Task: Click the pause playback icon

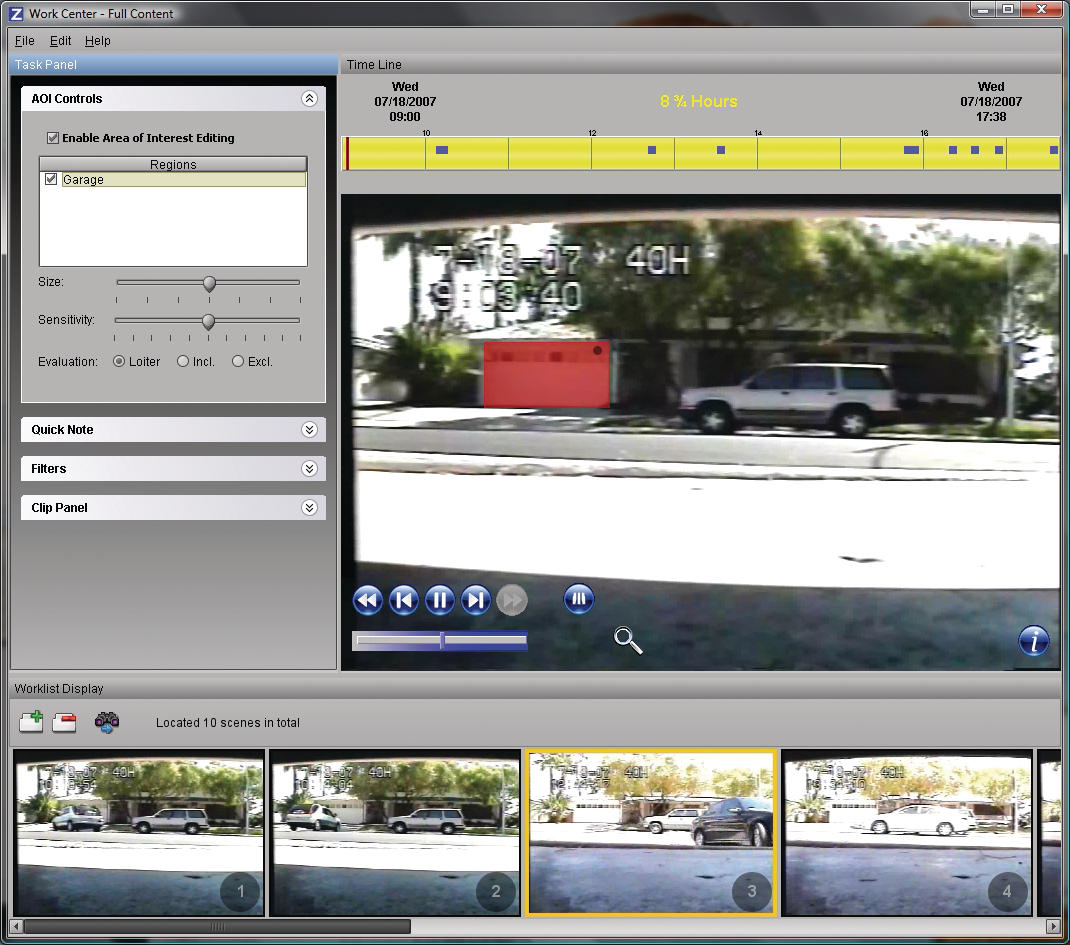Action: click(x=439, y=599)
